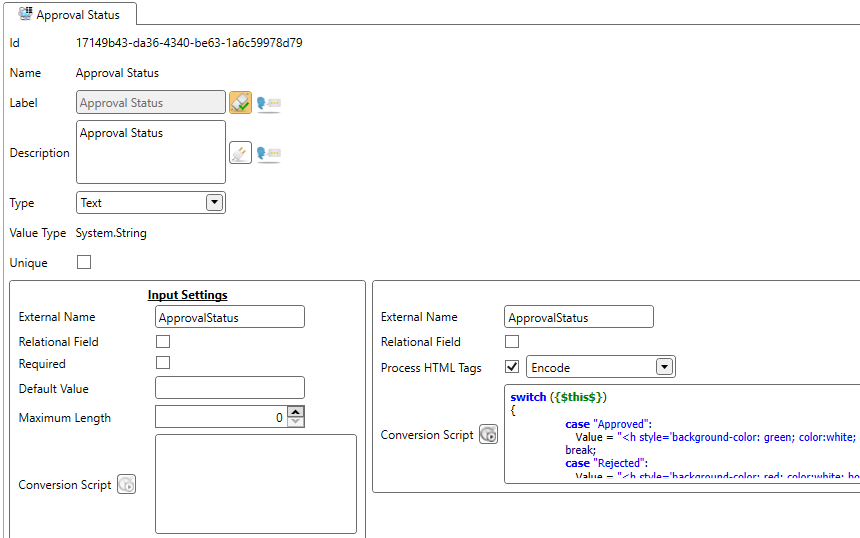Click the Default Value field

[x=230, y=388]
